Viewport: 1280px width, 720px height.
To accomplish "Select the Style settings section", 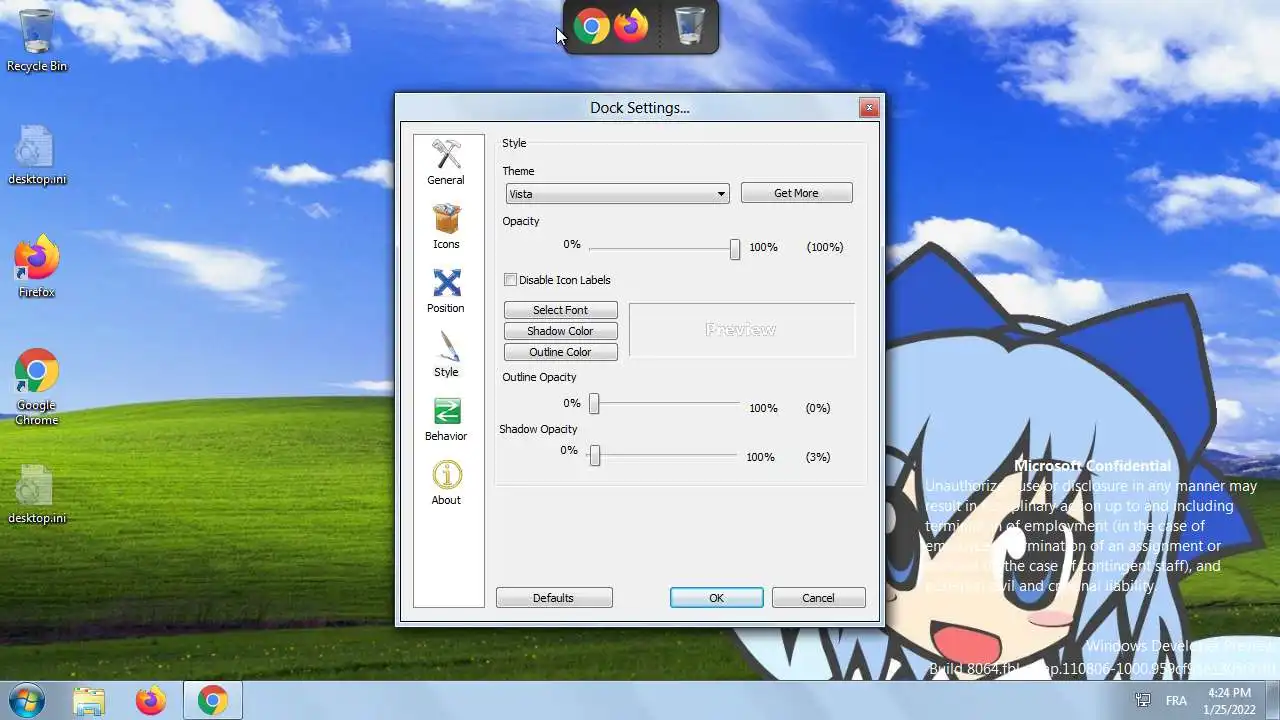I will coord(446,355).
